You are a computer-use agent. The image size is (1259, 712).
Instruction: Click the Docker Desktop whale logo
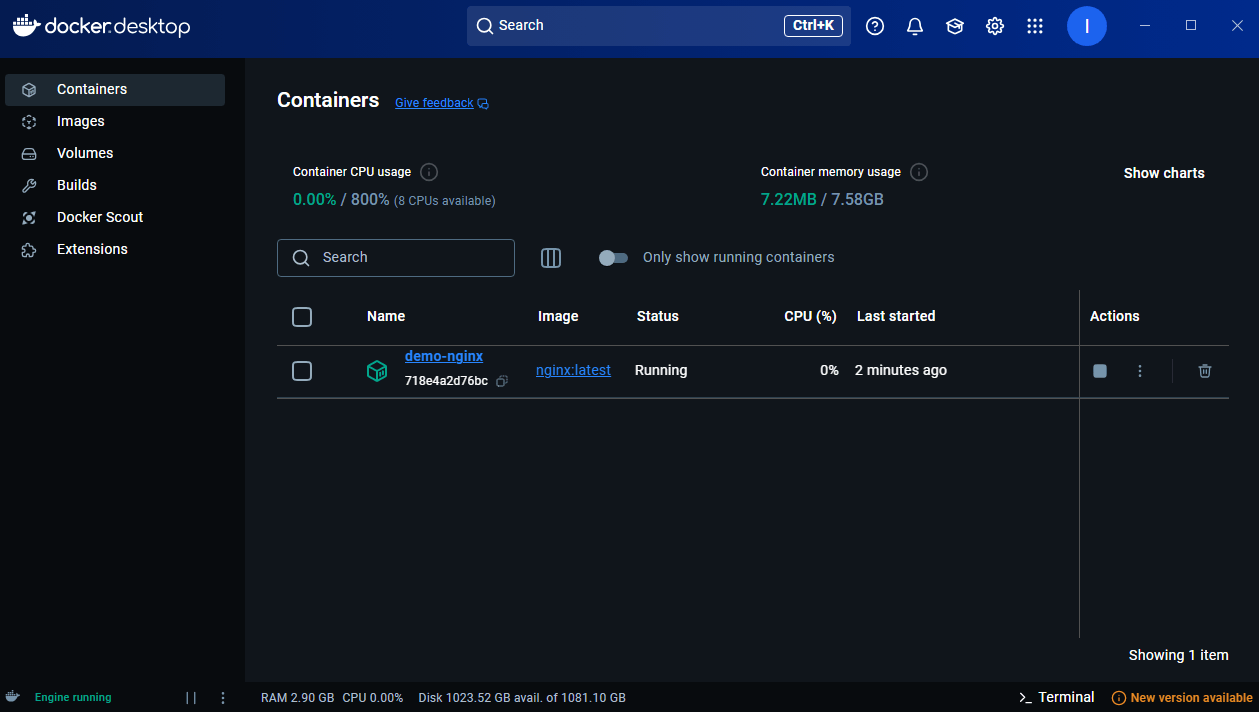26,26
